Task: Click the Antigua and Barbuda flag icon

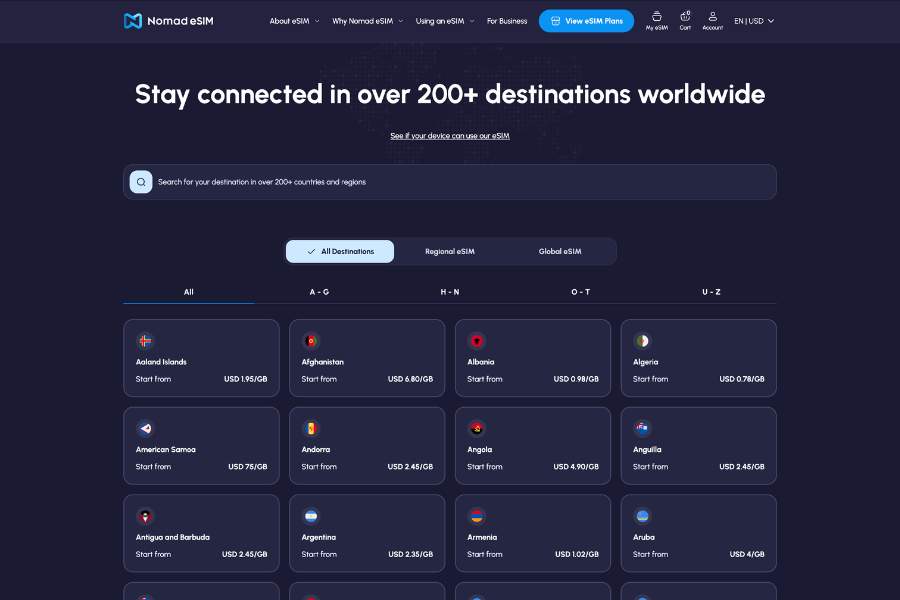Action: pyautogui.click(x=145, y=516)
